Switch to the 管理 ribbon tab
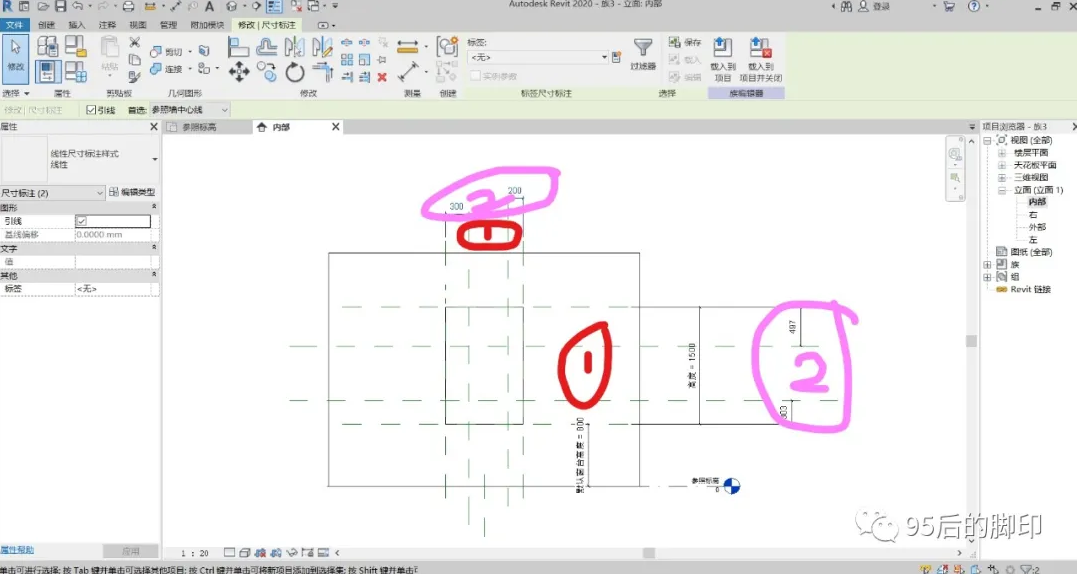The height and width of the screenshot is (574, 1077). [x=168, y=25]
